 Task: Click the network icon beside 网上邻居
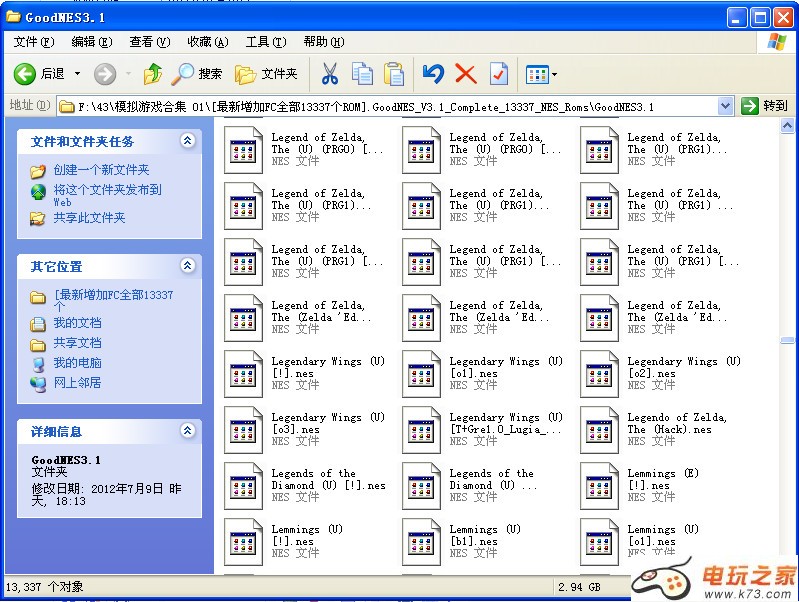click(38, 383)
